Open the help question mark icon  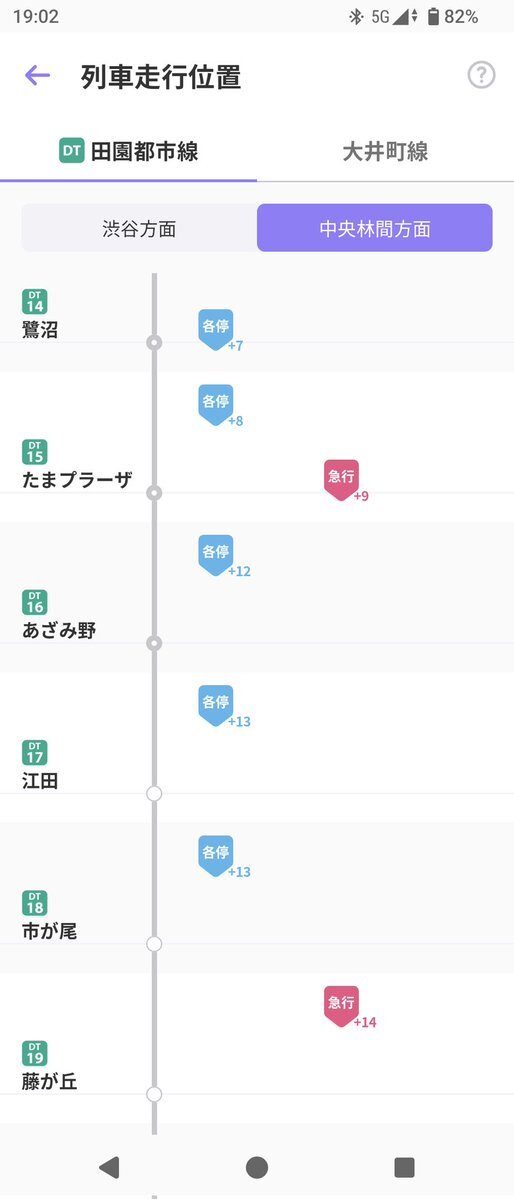point(481,75)
